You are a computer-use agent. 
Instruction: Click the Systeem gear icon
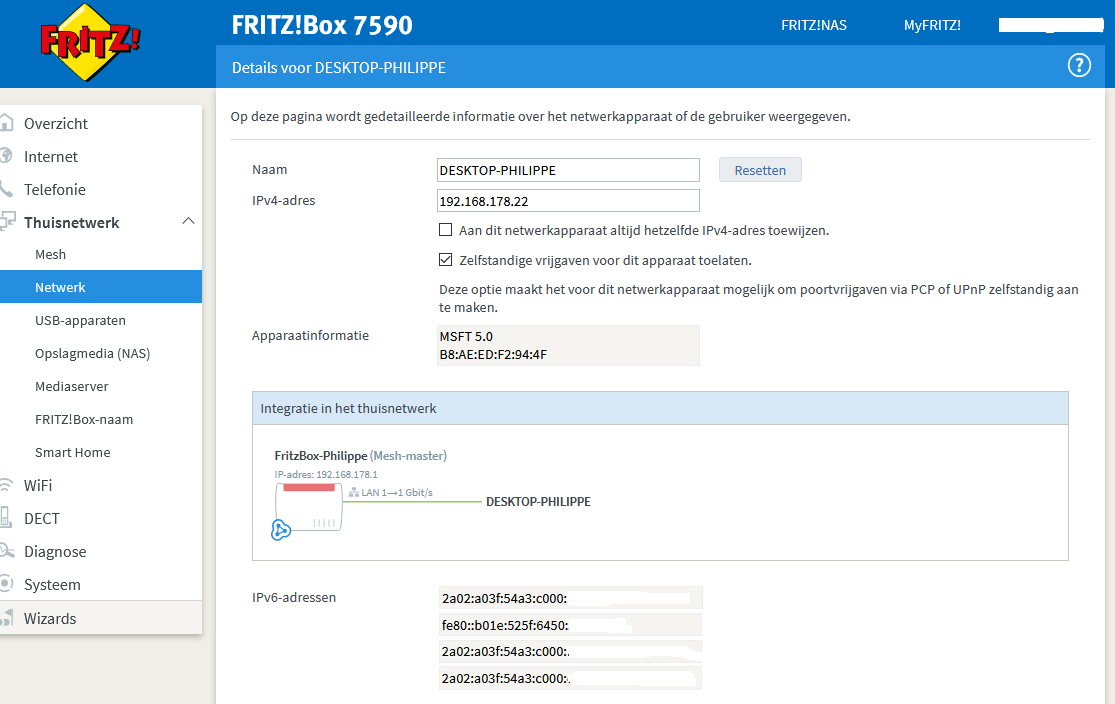(7, 585)
